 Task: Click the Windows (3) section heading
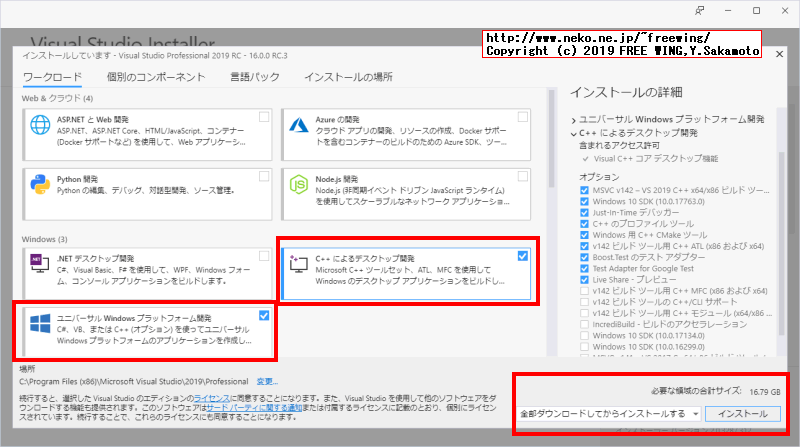click(x=44, y=239)
